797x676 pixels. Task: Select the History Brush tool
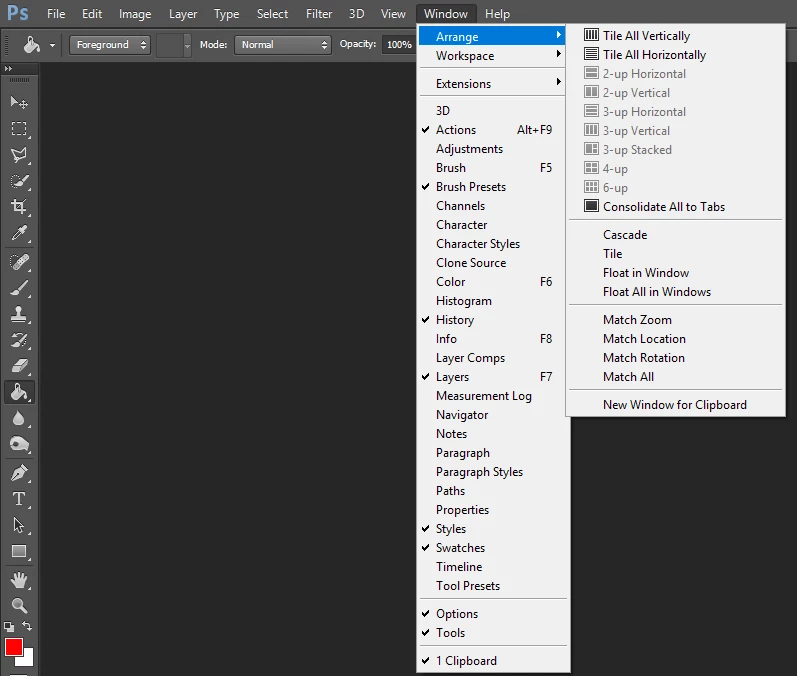[x=19, y=340]
